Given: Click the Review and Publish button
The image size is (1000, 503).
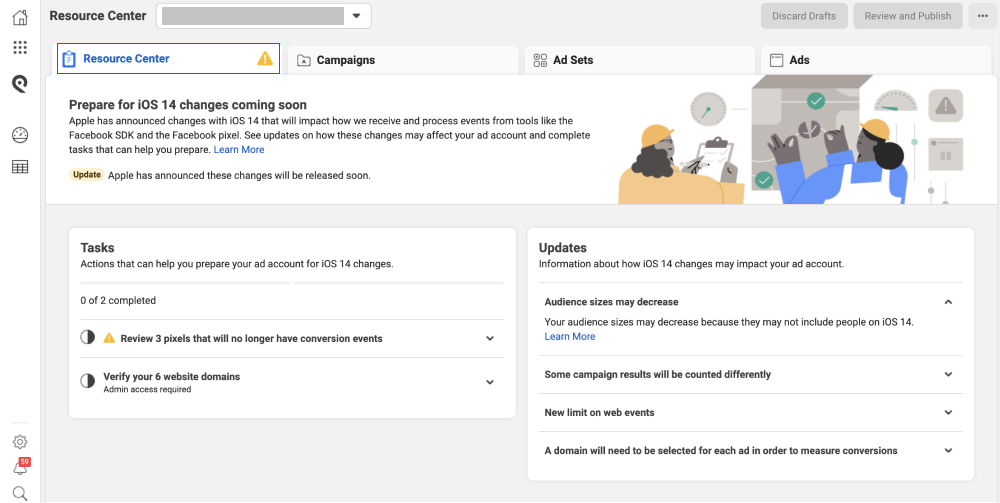Looking at the screenshot, I should [908, 16].
